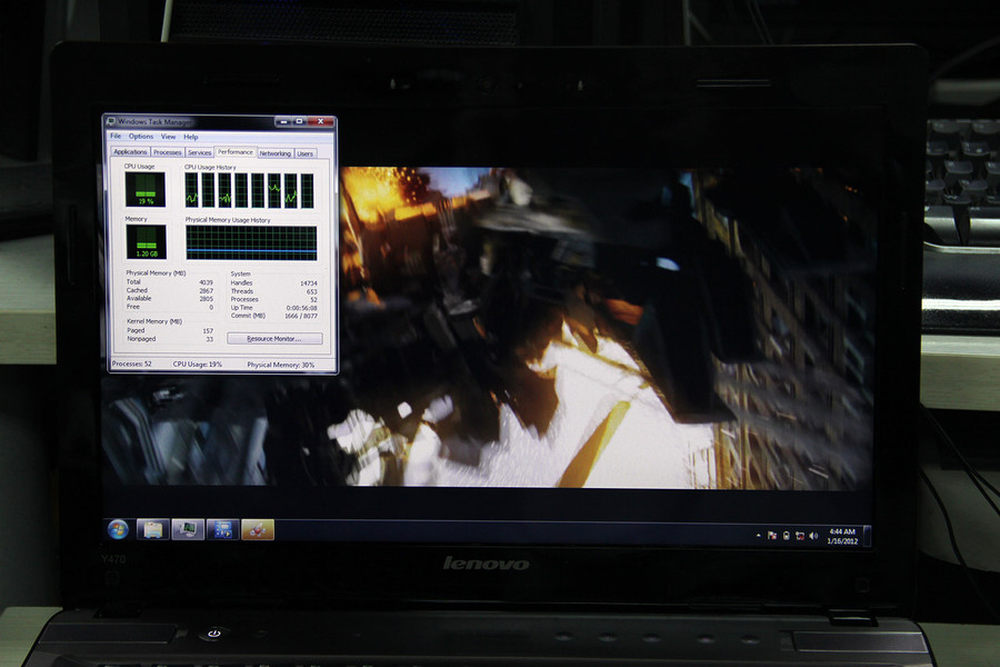
Task: Open the Options menu in Task Manager
Action: point(141,136)
